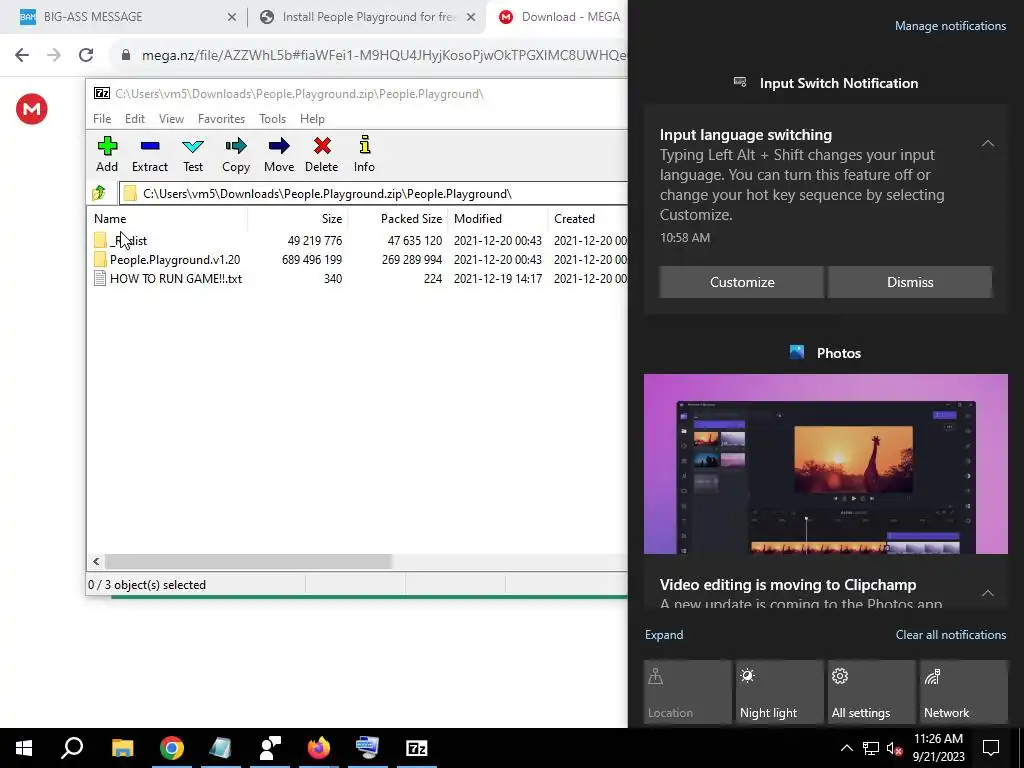Click the red MEGA logo on the page
Image resolution: width=1024 pixels, height=768 pixels.
click(x=31, y=109)
